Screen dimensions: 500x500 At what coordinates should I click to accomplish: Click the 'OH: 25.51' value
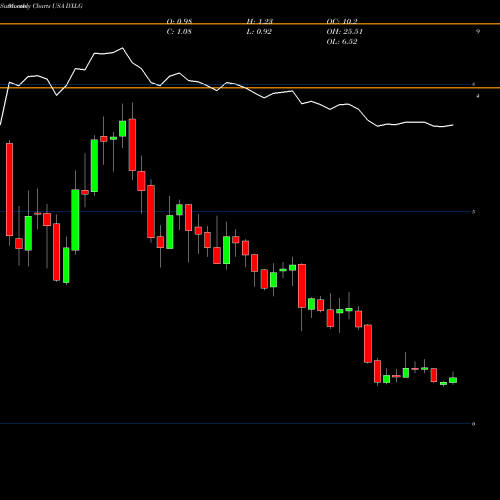pos(344,32)
